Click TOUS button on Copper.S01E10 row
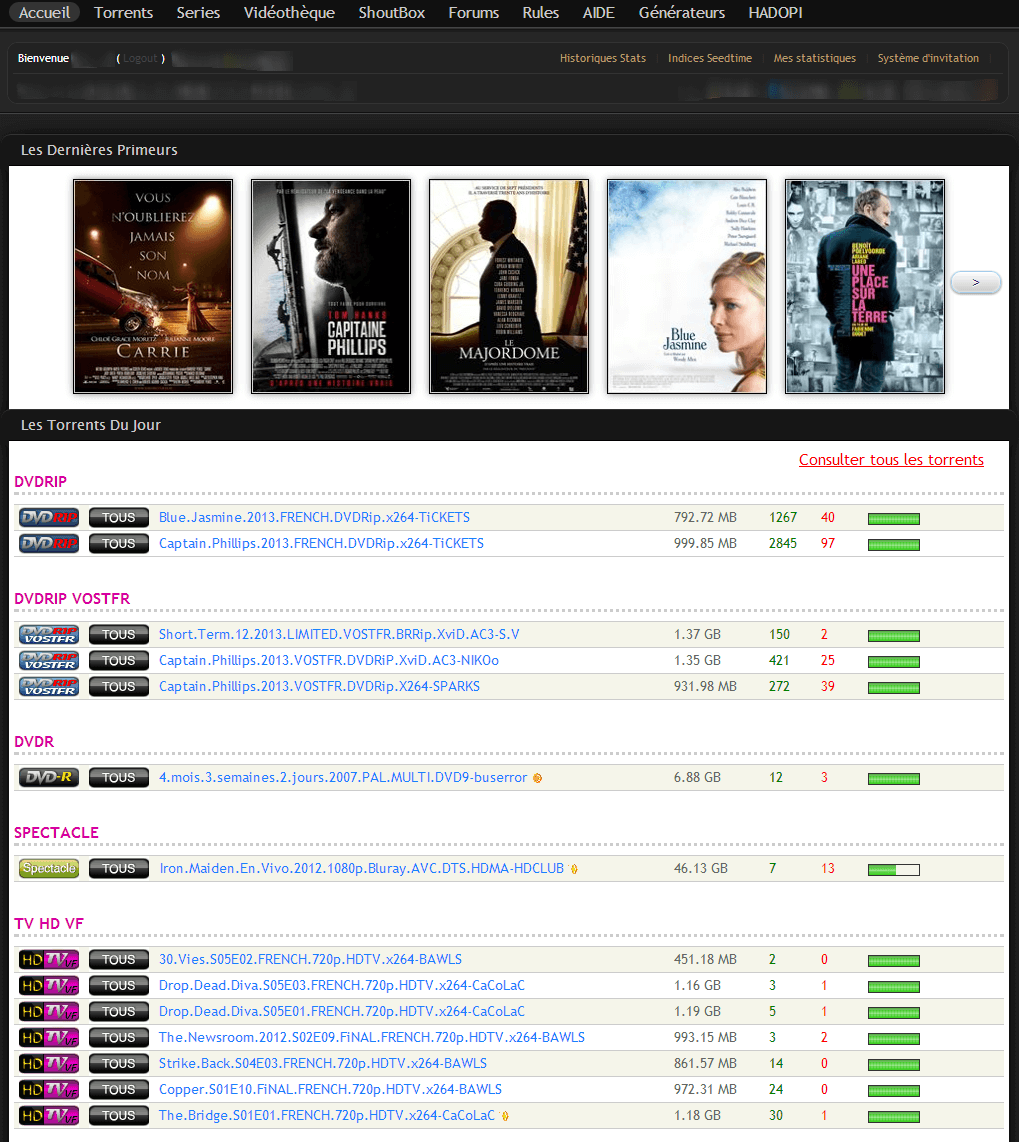 [x=119, y=1090]
